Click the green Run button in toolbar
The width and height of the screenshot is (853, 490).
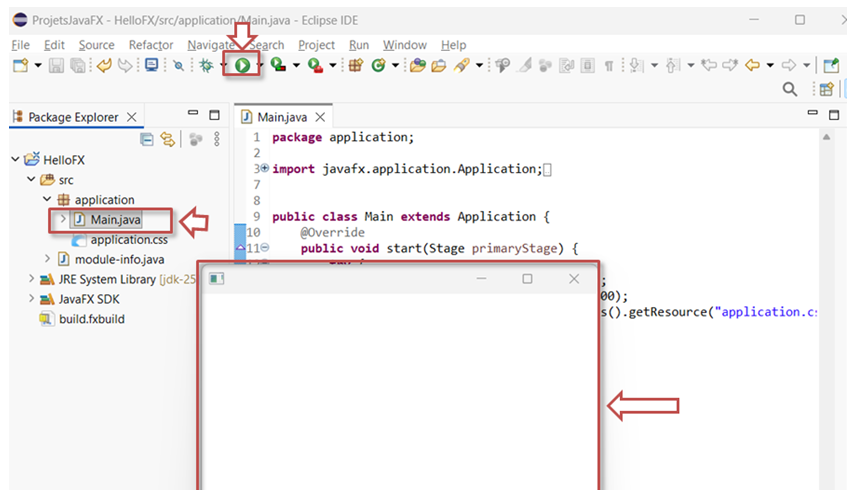click(242, 65)
